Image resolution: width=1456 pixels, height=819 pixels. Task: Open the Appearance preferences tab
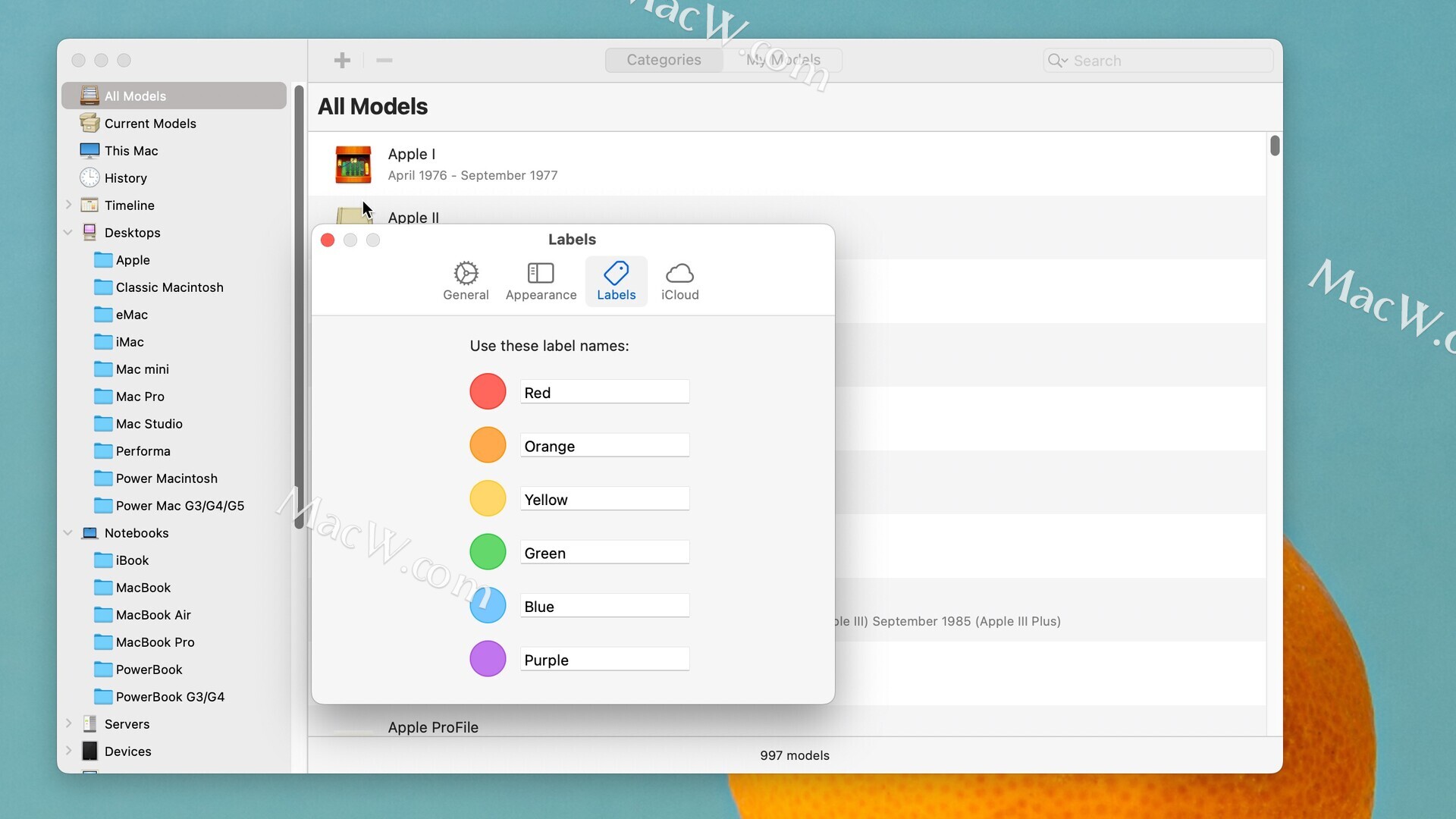point(541,281)
